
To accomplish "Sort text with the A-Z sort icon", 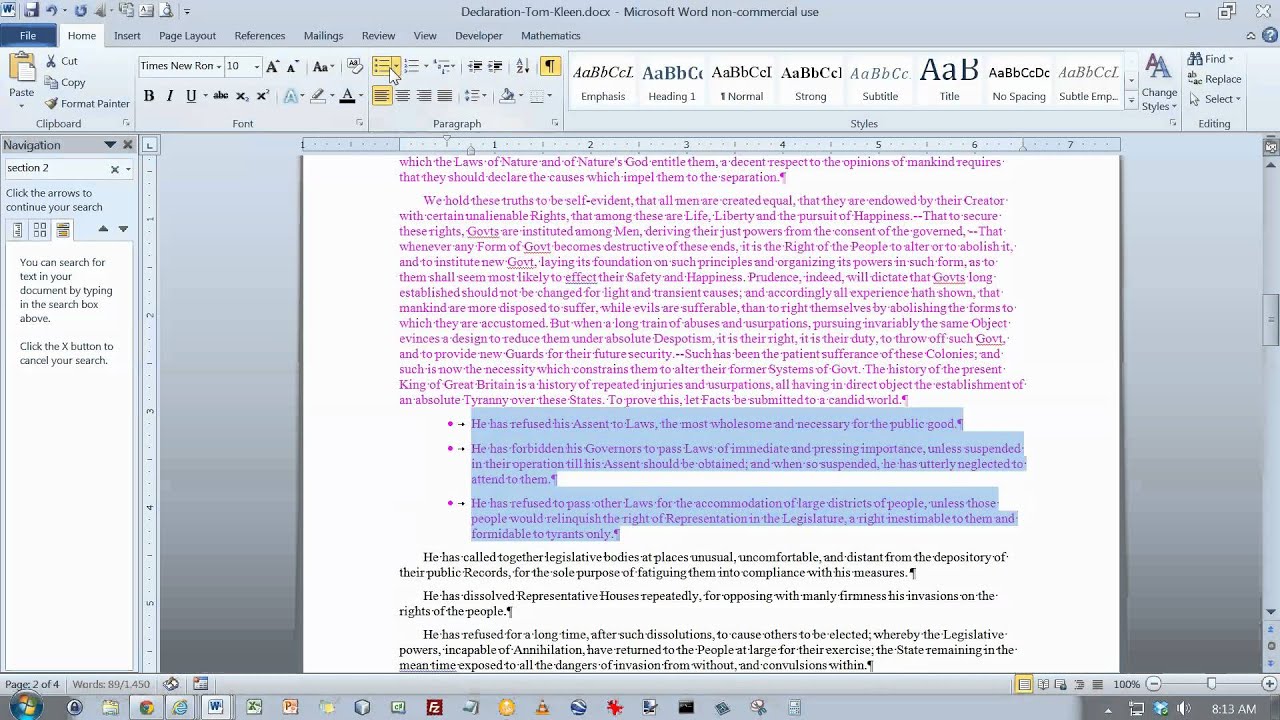I will click(522, 66).
